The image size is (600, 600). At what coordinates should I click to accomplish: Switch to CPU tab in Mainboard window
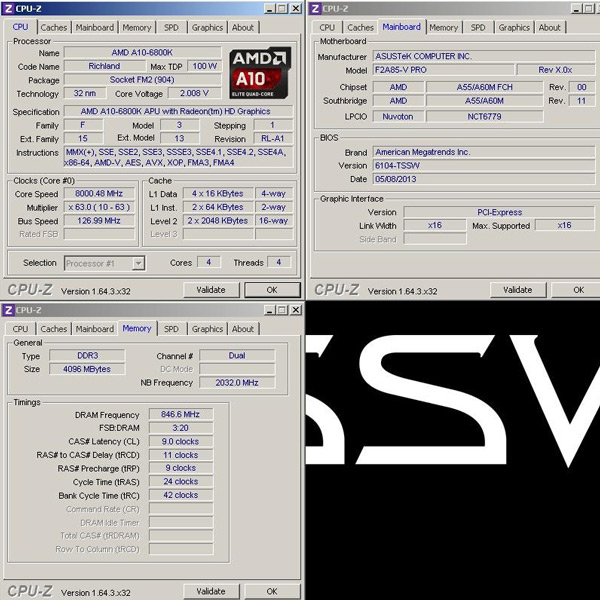tap(327, 28)
